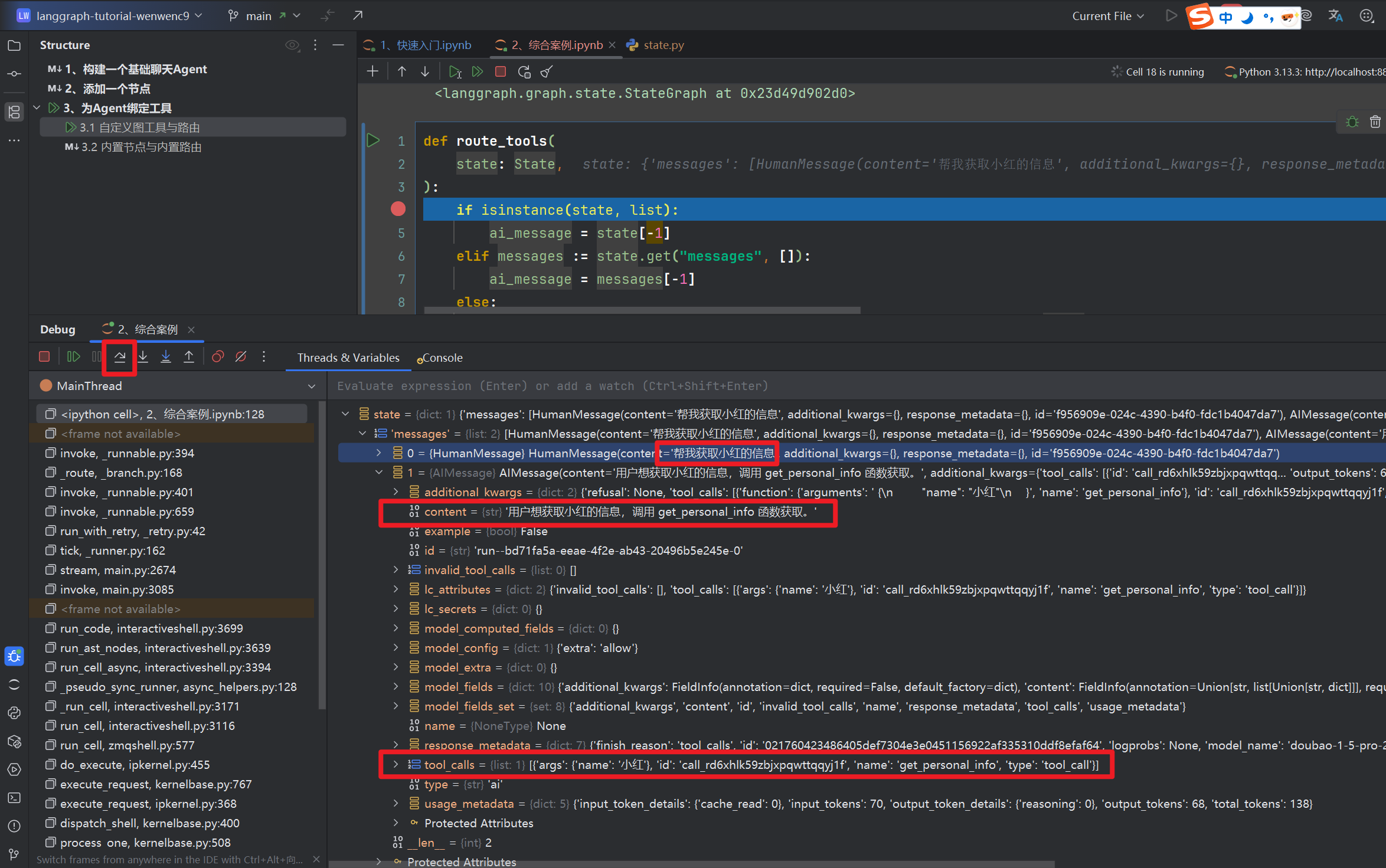This screenshot has height=868, width=1386.
Task: Open the Current File run configuration dropdown
Action: (x=1108, y=16)
